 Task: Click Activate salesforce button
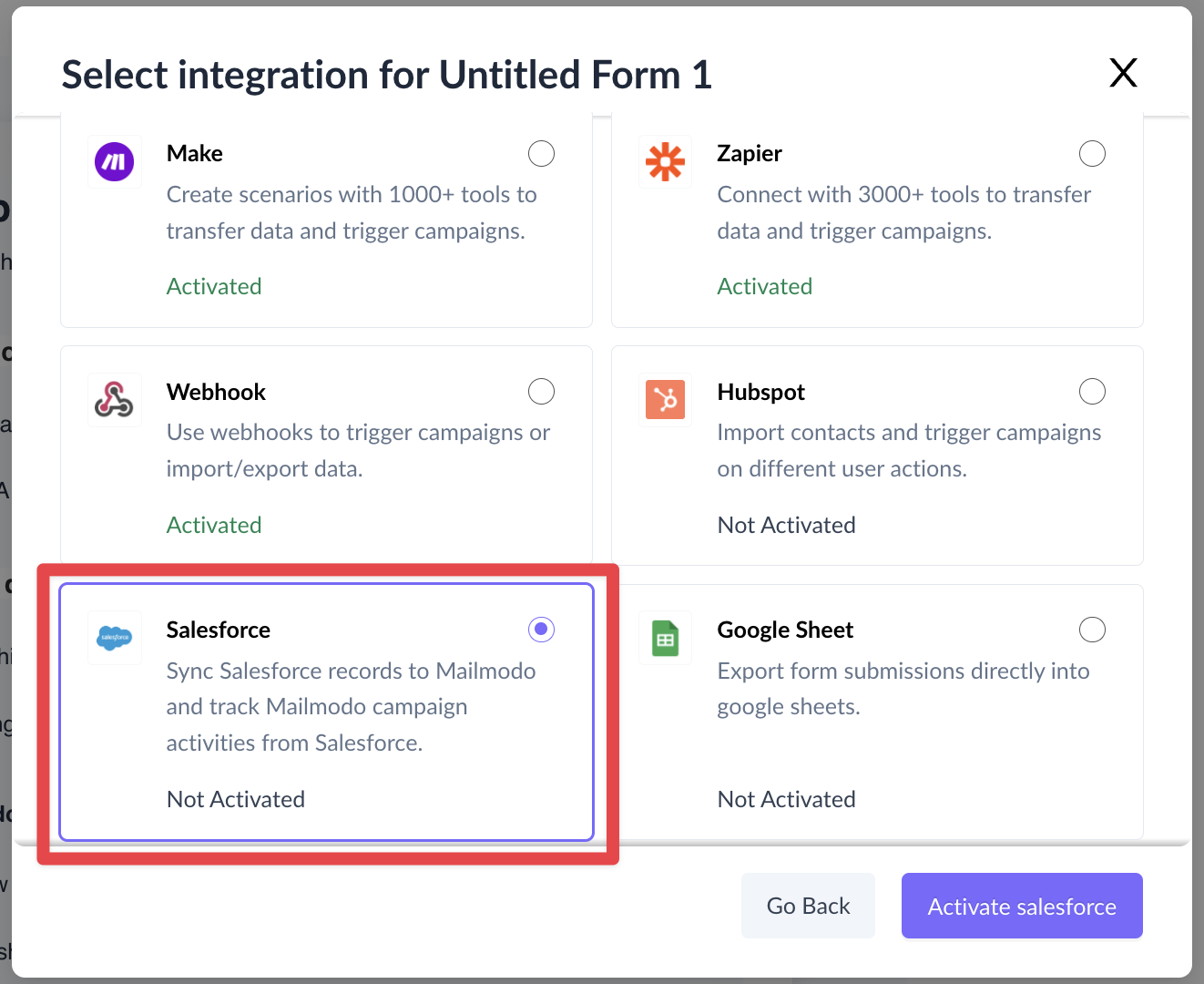(1022, 906)
